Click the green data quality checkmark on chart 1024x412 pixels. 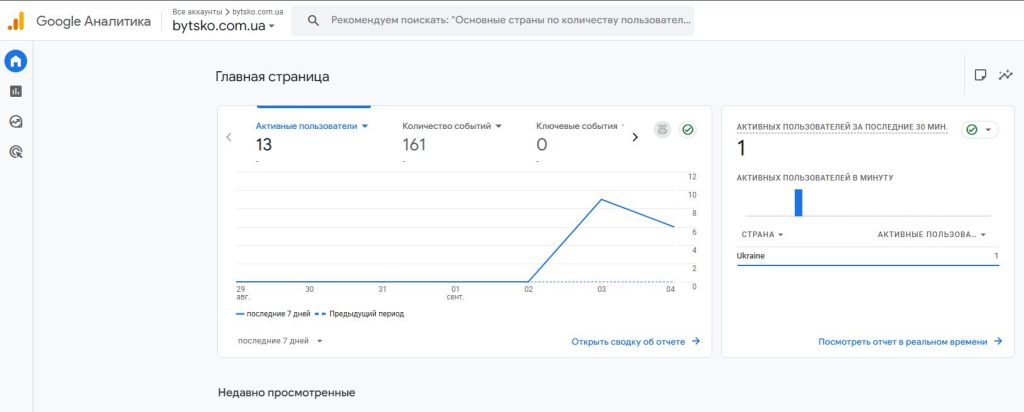(x=688, y=130)
